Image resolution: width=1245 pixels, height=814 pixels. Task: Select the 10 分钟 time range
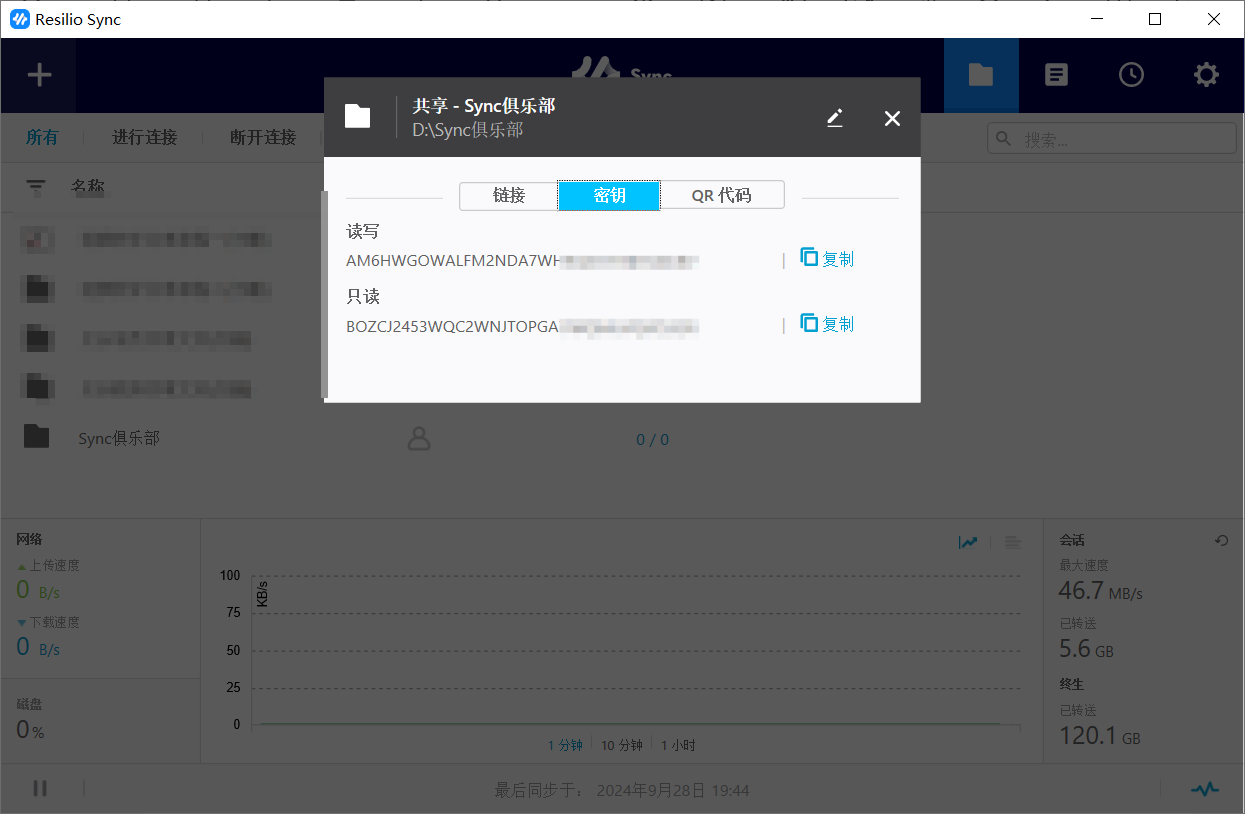[622, 745]
